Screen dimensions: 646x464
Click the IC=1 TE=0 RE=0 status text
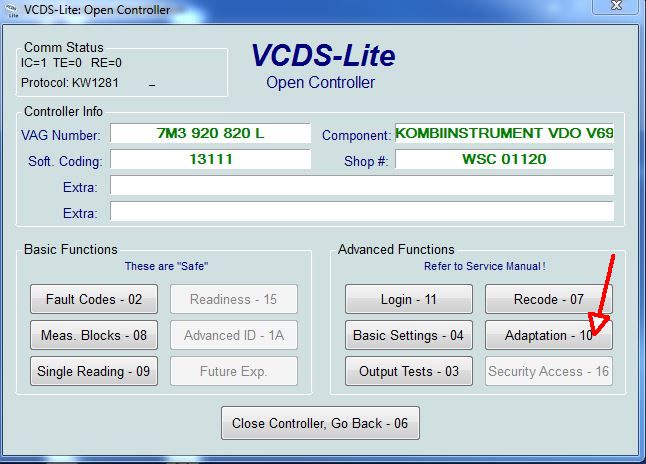(71, 63)
